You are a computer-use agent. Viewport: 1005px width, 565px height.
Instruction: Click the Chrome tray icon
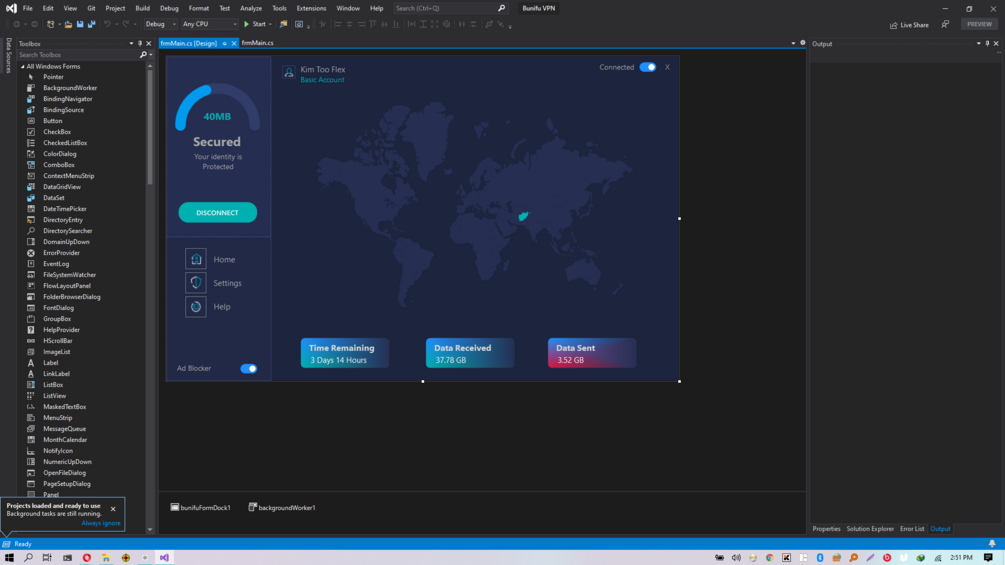pos(769,557)
